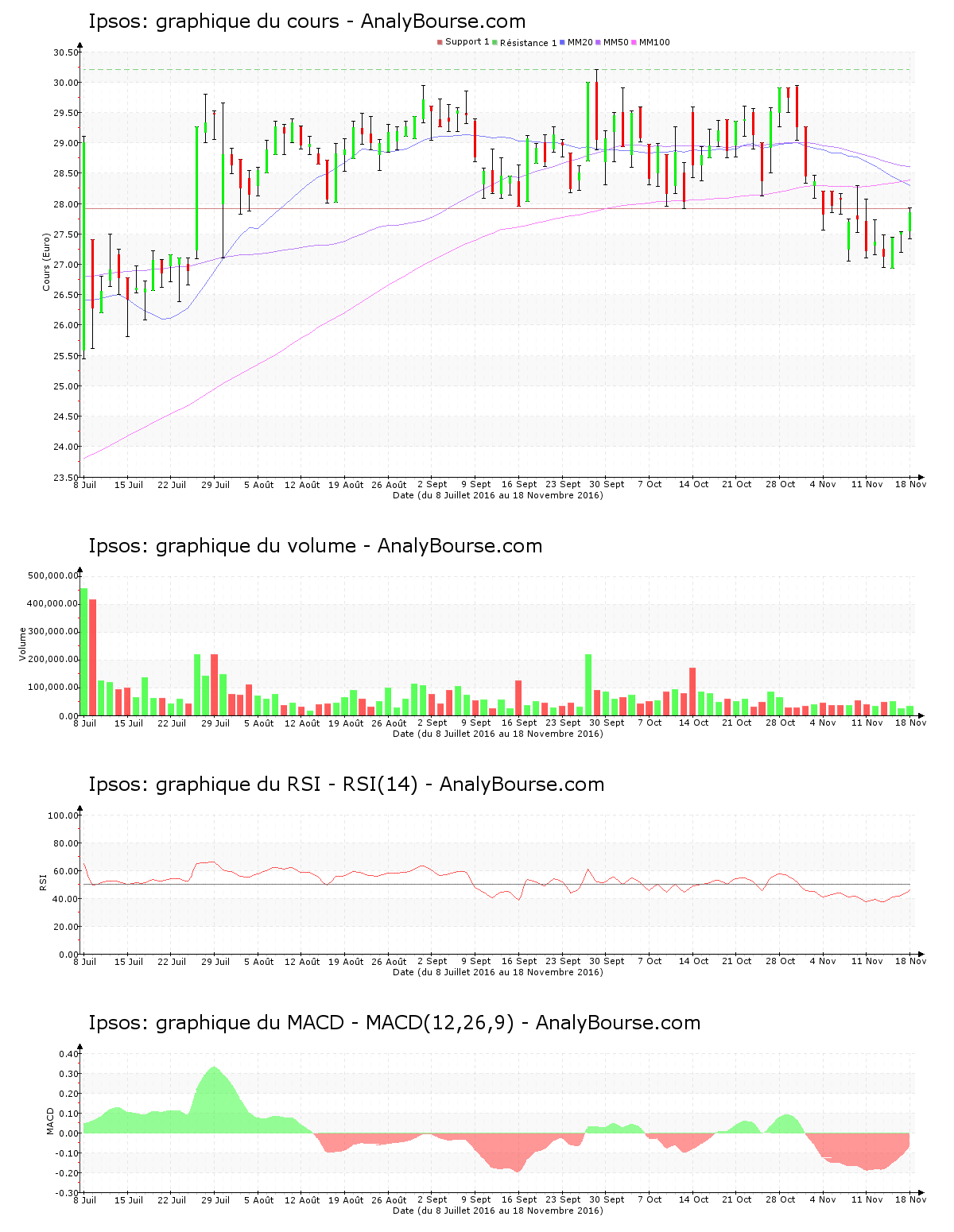Click the 'graphique du RSI - RSI(14)' title
This screenshot has height=1232, width=954.
(287, 785)
